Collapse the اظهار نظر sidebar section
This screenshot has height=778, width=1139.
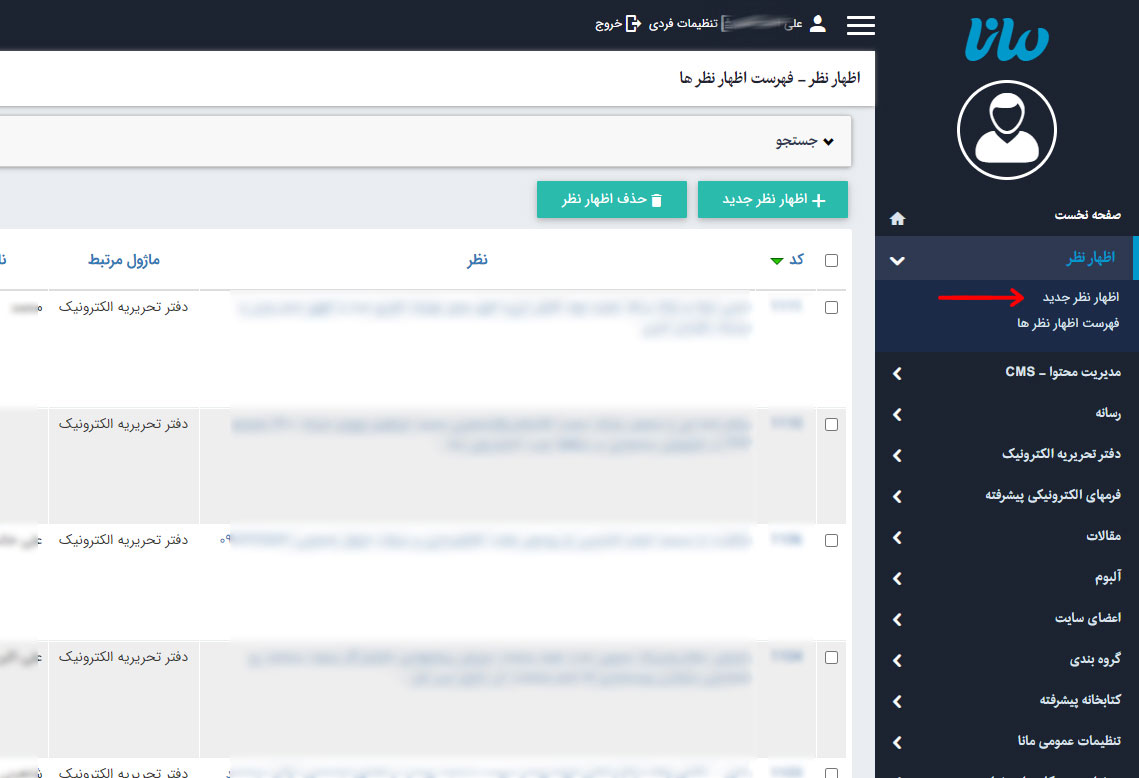pyautogui.click(x=897, y=258)
